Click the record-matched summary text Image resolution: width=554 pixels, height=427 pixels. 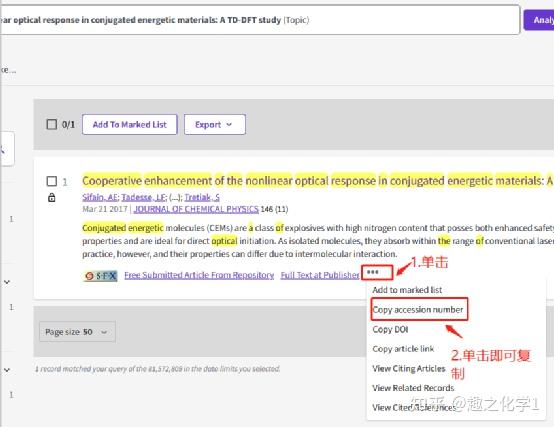(x=157, y=369)
